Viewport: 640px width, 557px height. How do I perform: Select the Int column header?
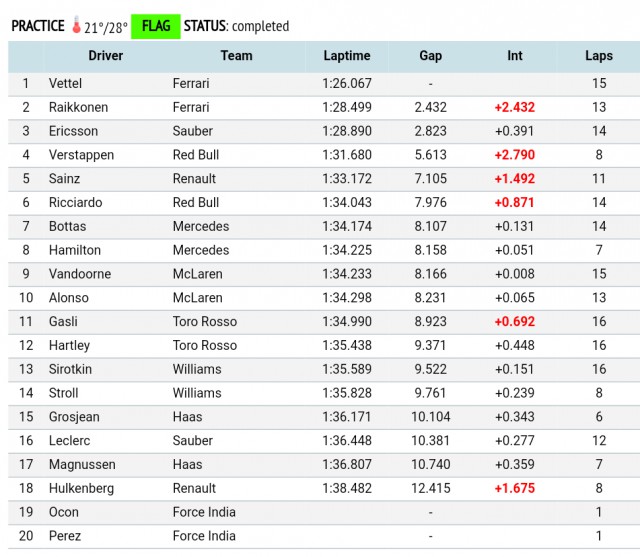[515, 56]
